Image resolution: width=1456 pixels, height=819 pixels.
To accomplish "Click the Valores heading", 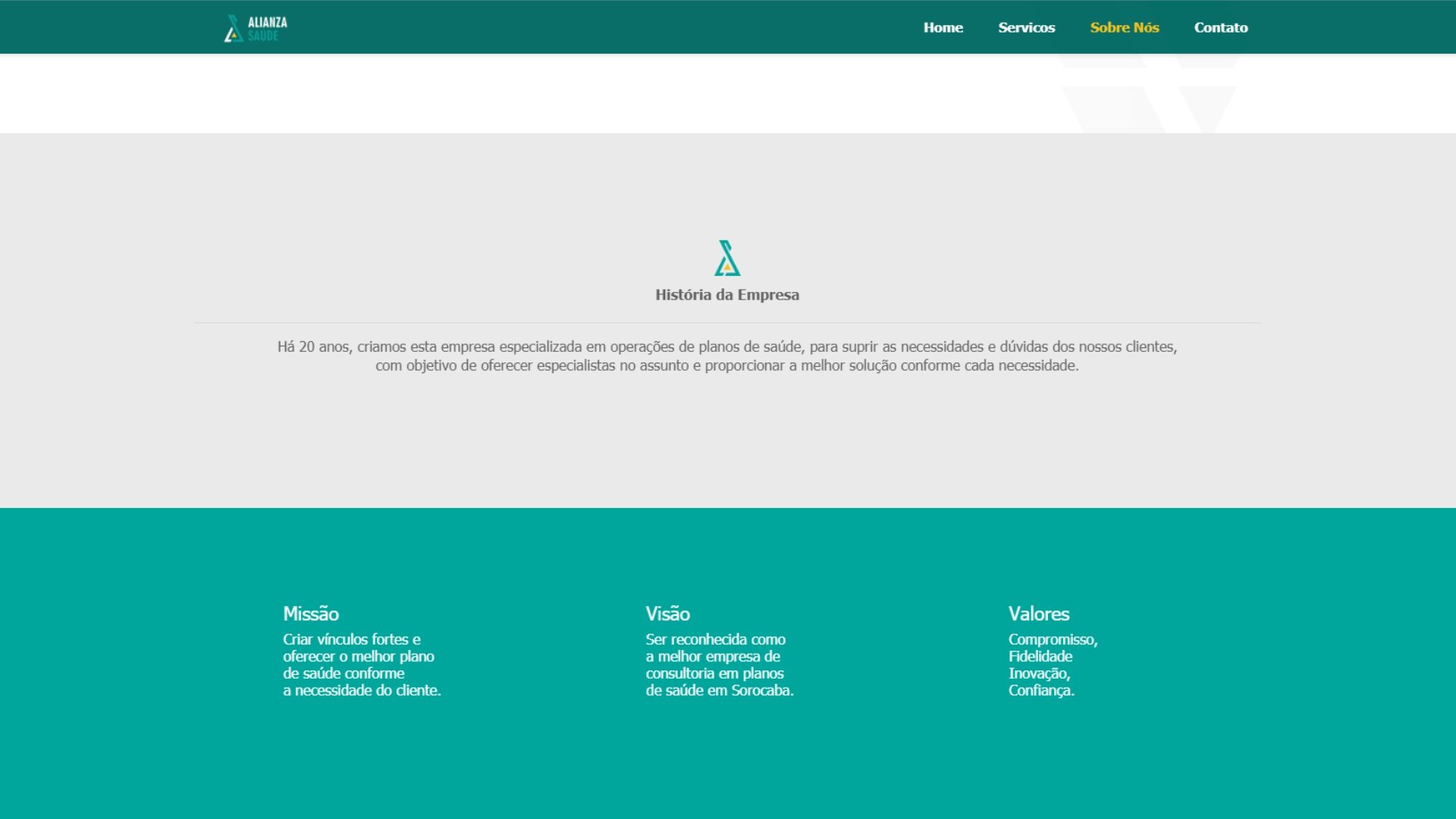I will (1038, 613).
